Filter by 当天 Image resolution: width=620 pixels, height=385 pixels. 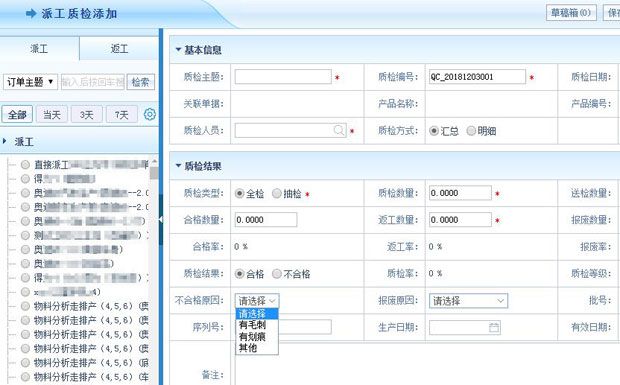point(52,115)
